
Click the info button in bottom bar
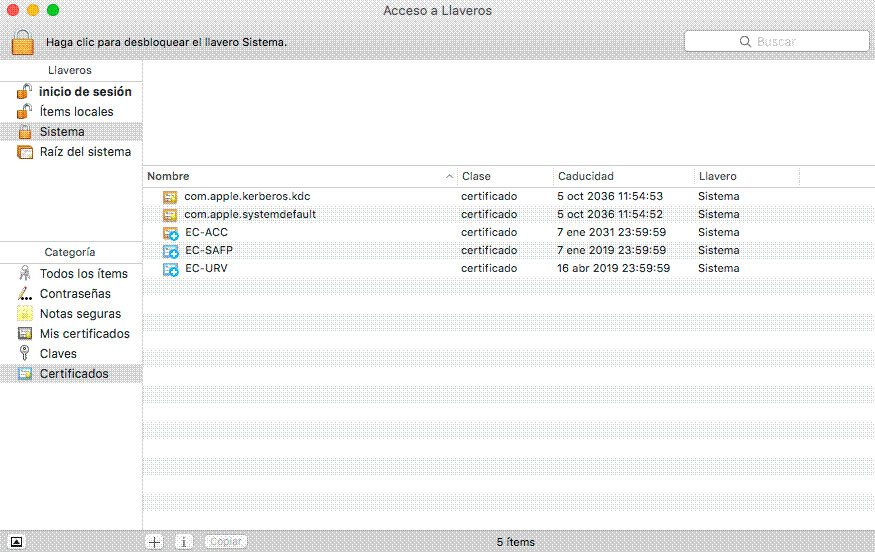(x=184, y=541)
